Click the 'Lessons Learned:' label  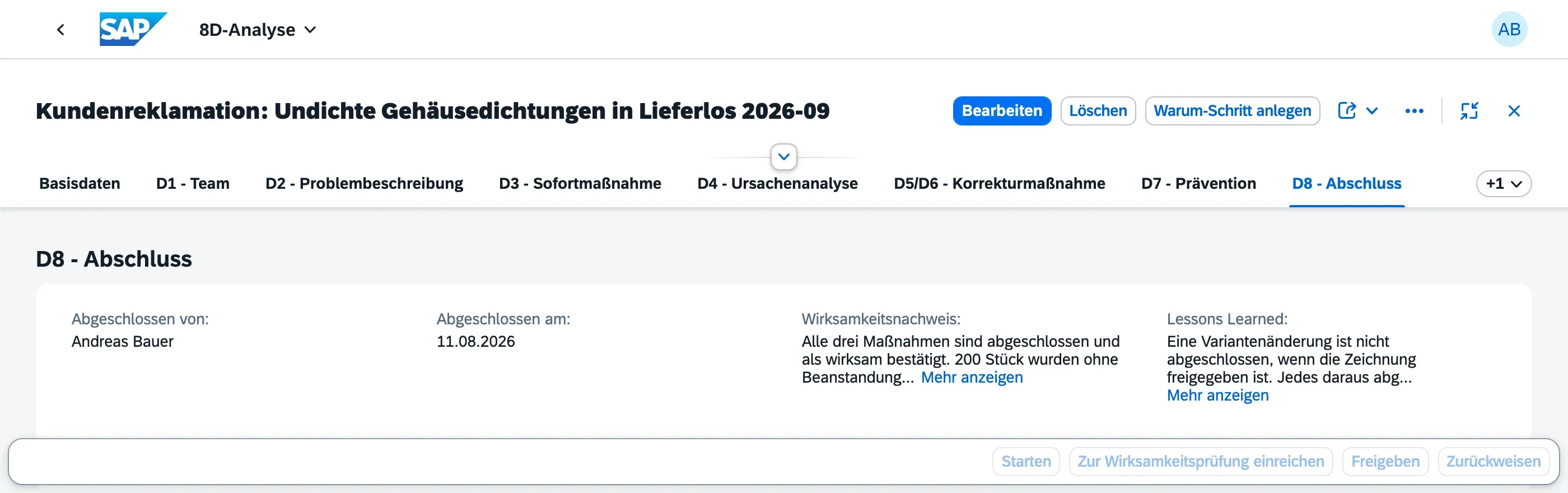(x=1227, y=319)
